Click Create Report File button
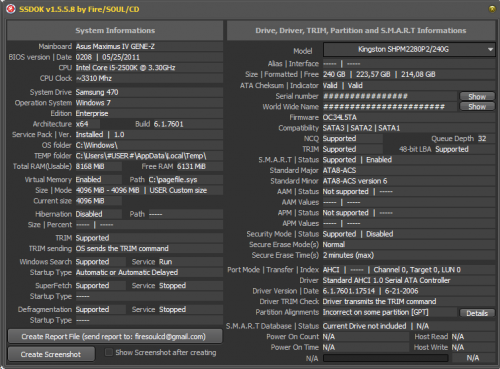Image resolution: width=500 pixels, height=369 pixels. point(115,337)
